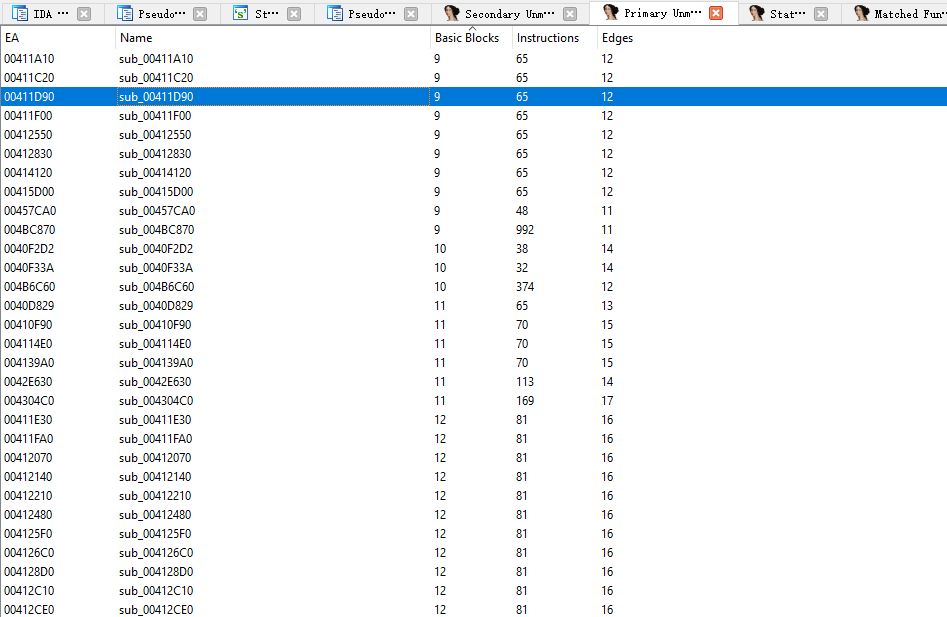Sort by the Basic Blocks column header
This screenshot has width=947, height=617.
tap(467, 38)
